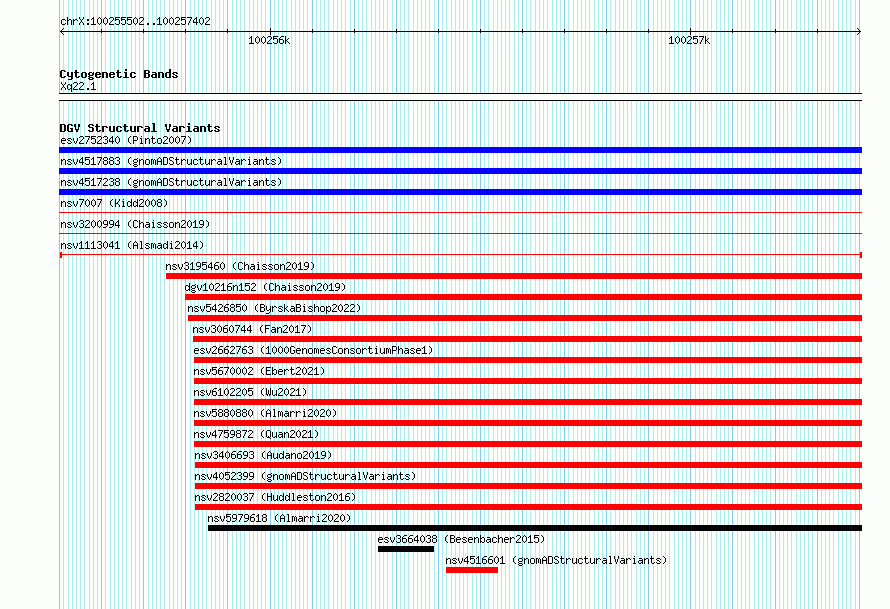The height and width of the screenshot is (609, 890).
Task: Click the red bar beneath nsv3060744
Action: tap(527, 339)
